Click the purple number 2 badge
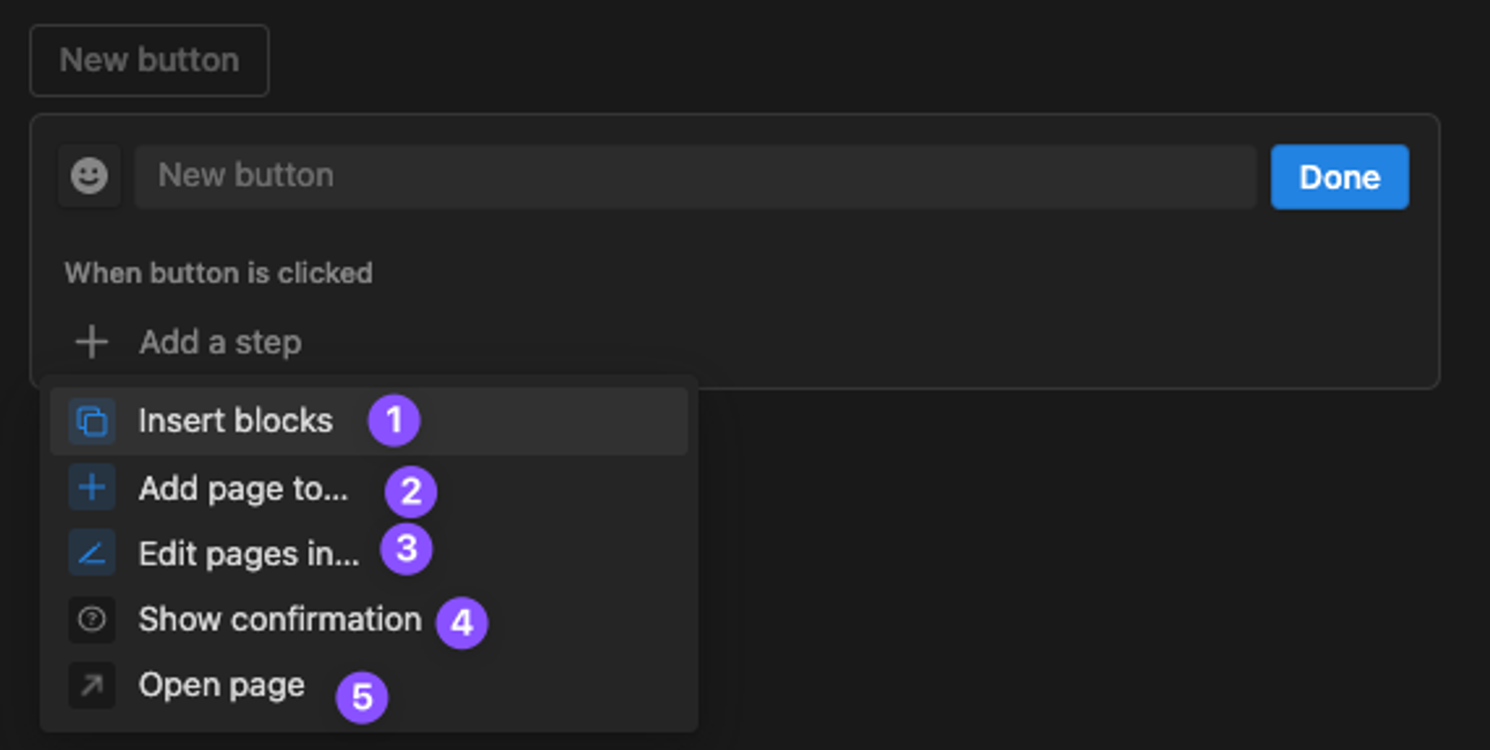1490x750 pixels. tap(411, 491)
